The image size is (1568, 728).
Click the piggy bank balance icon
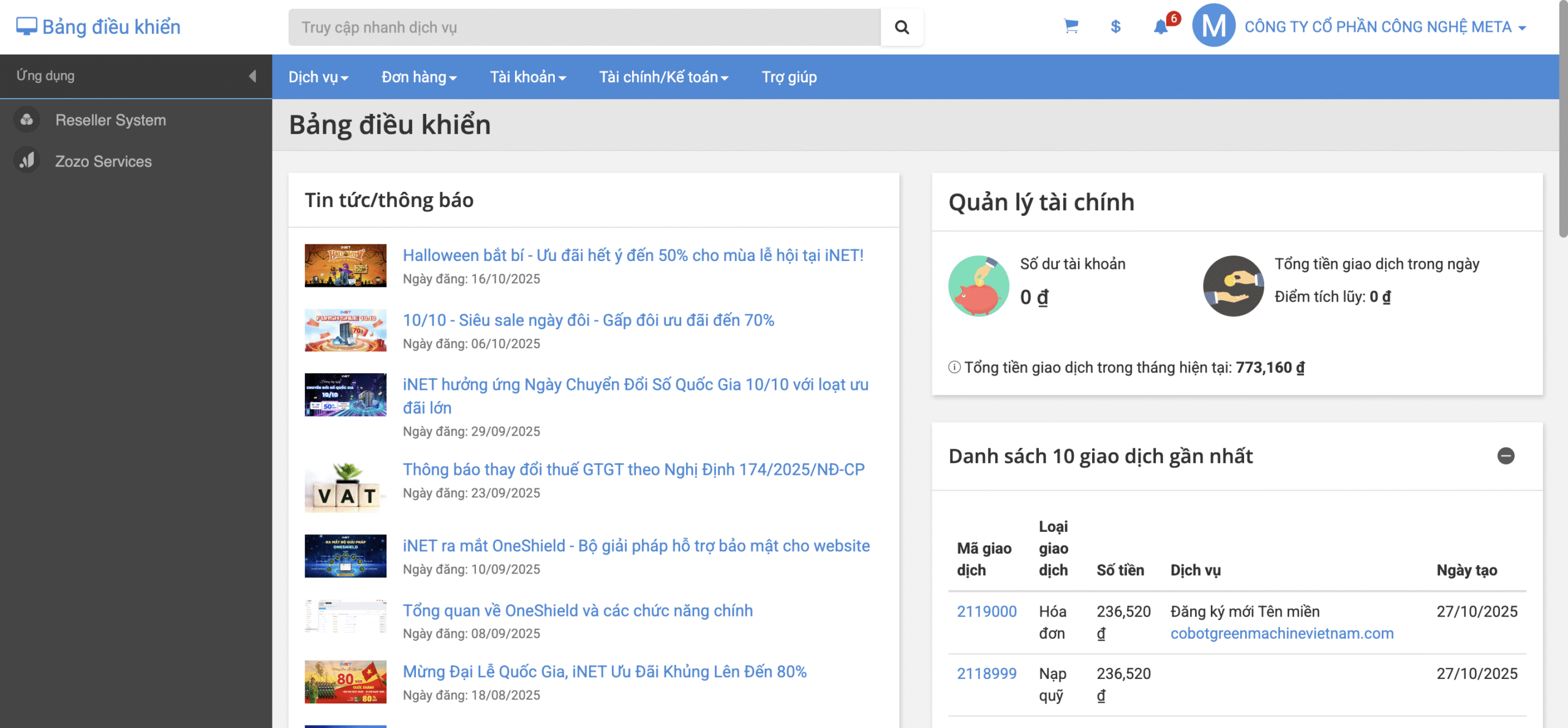click(x=978, y=286)
